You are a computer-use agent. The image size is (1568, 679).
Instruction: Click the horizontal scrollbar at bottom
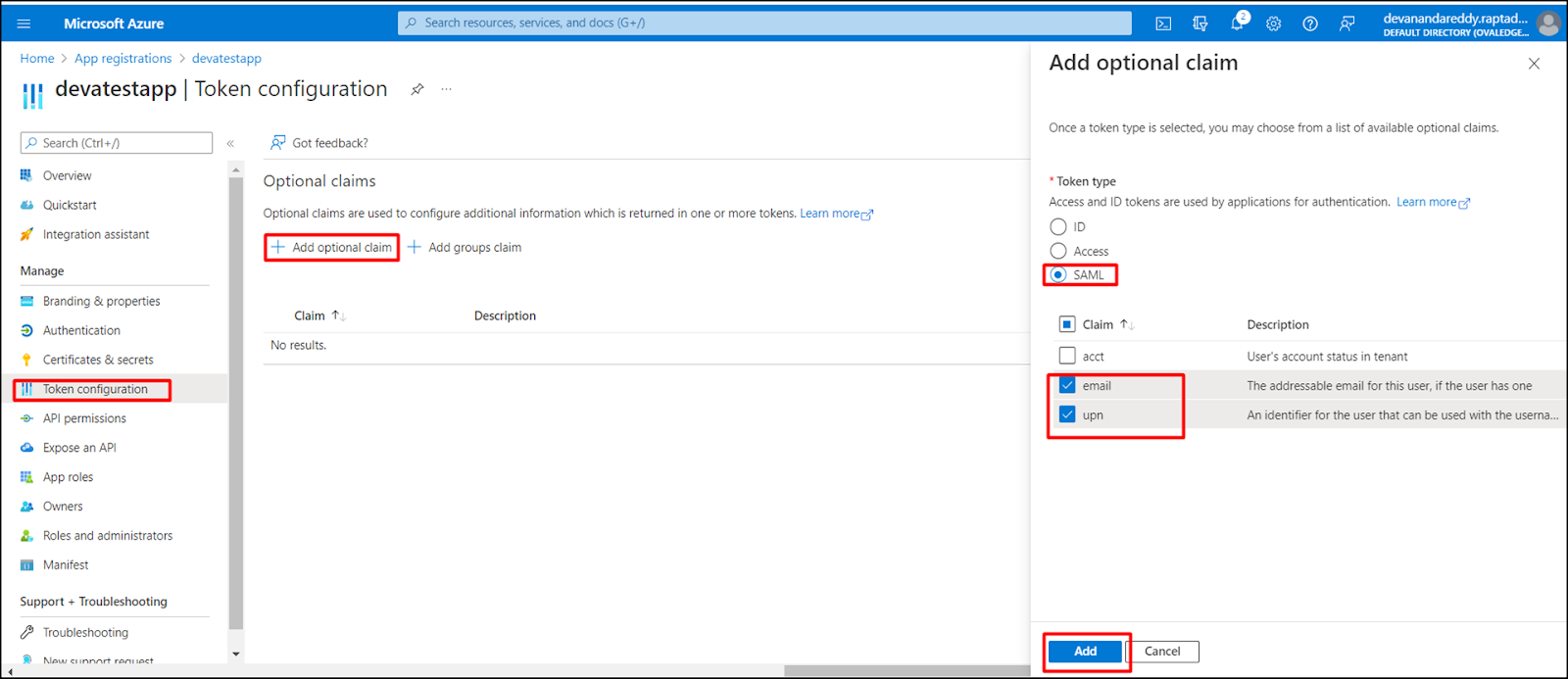906,671
